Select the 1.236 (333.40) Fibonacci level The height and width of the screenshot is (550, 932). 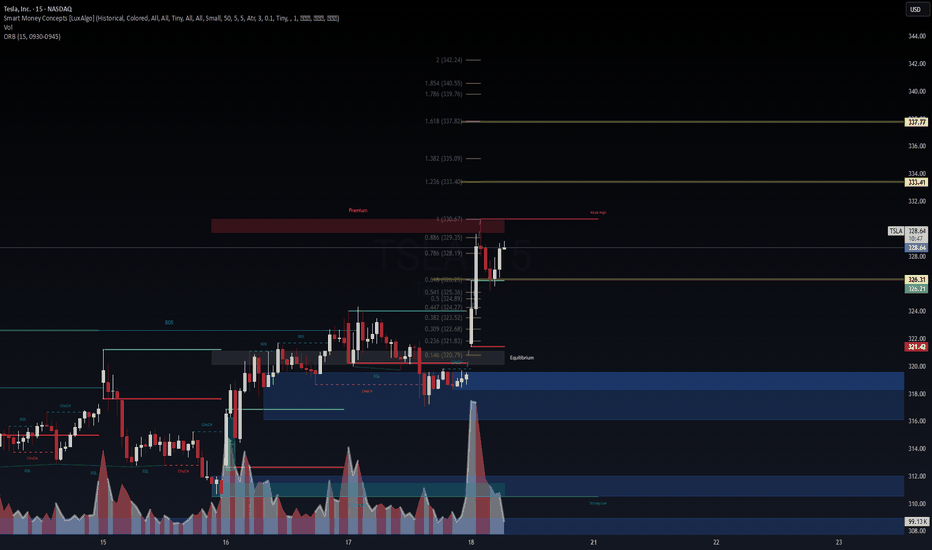[x=443, y=181]
